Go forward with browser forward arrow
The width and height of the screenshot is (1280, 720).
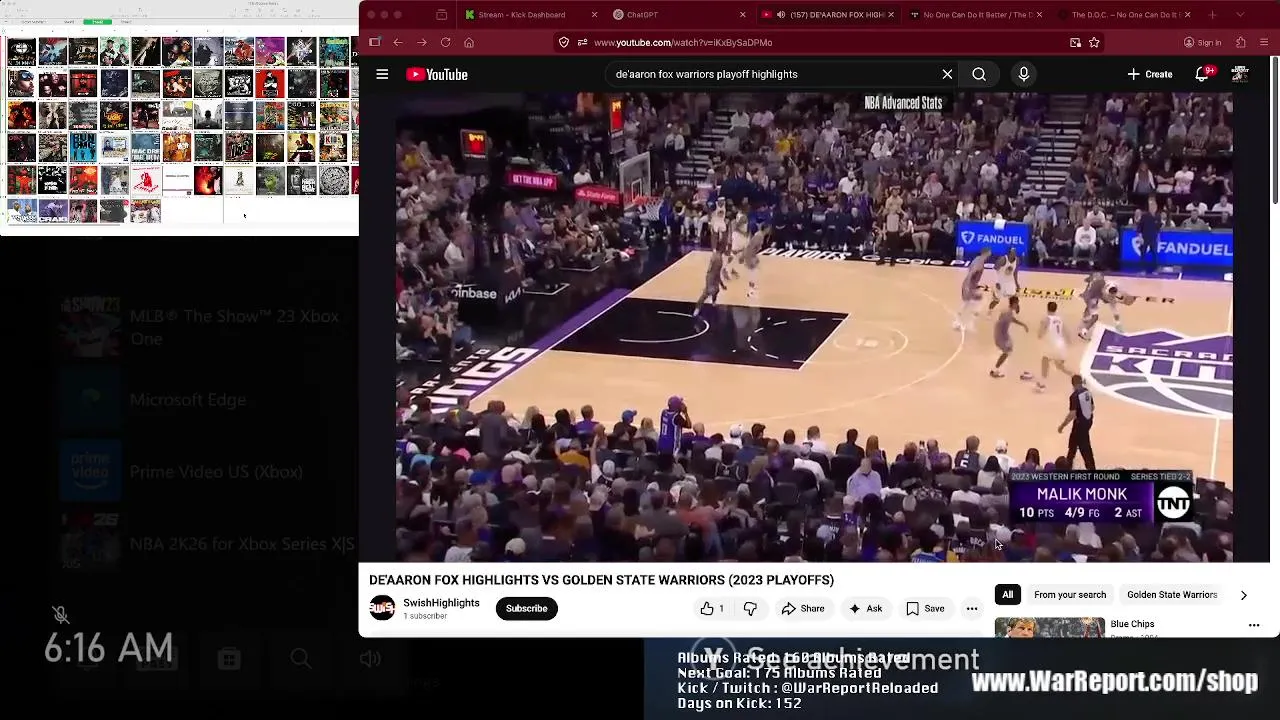pos(421,42)
